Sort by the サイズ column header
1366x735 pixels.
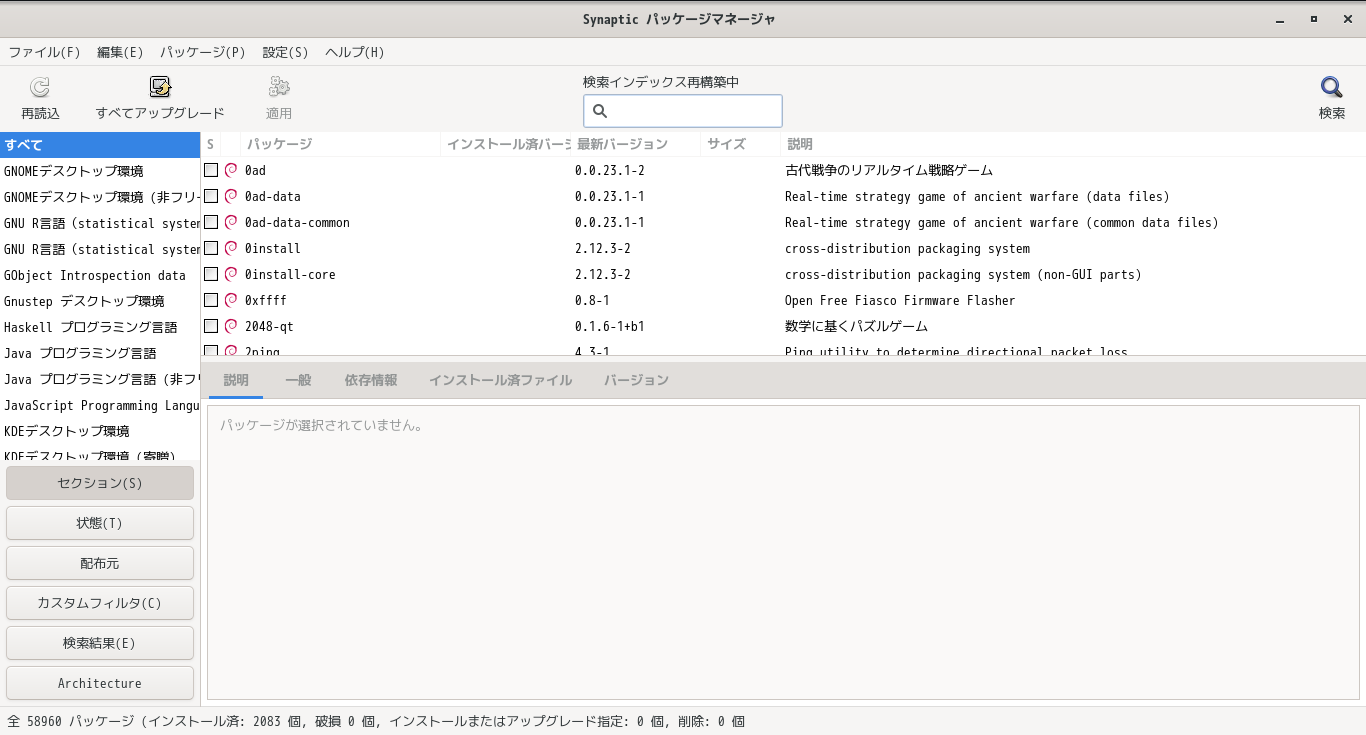tap(740, 144)
